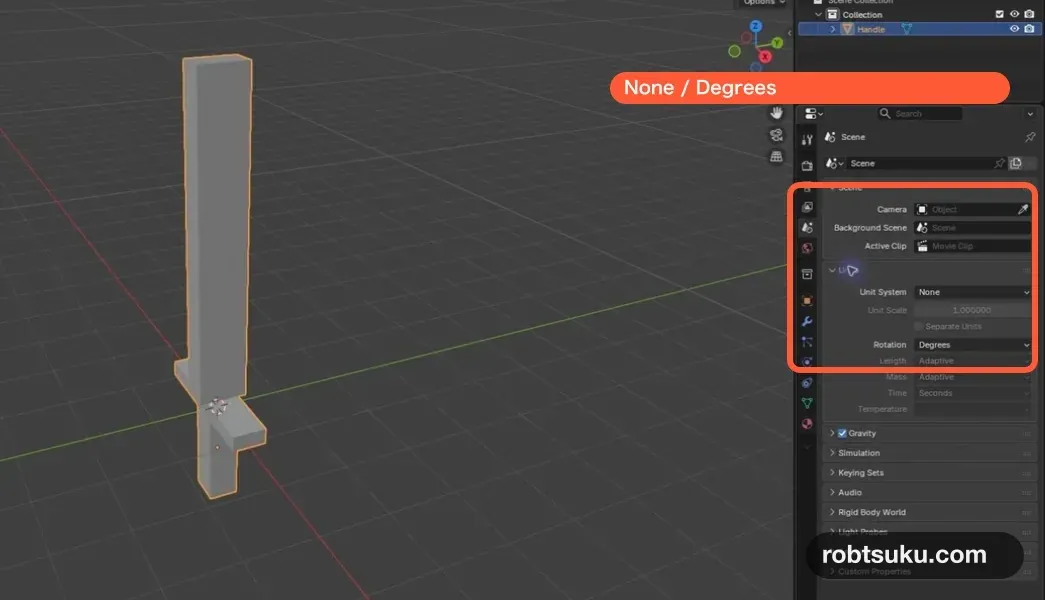Screen dimensions: 1045x600
Task: Click the Collection icon in outliner
Action: [832, 14]
